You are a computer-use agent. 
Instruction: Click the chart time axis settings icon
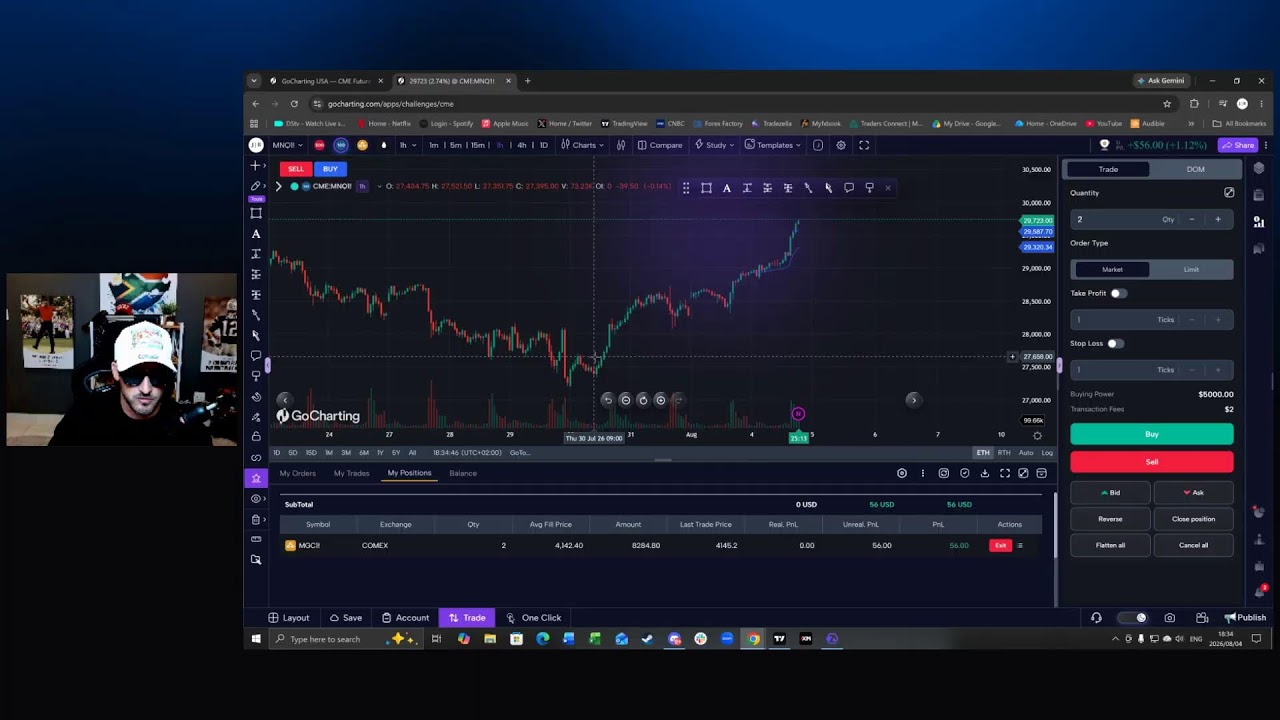[1037, 435]
